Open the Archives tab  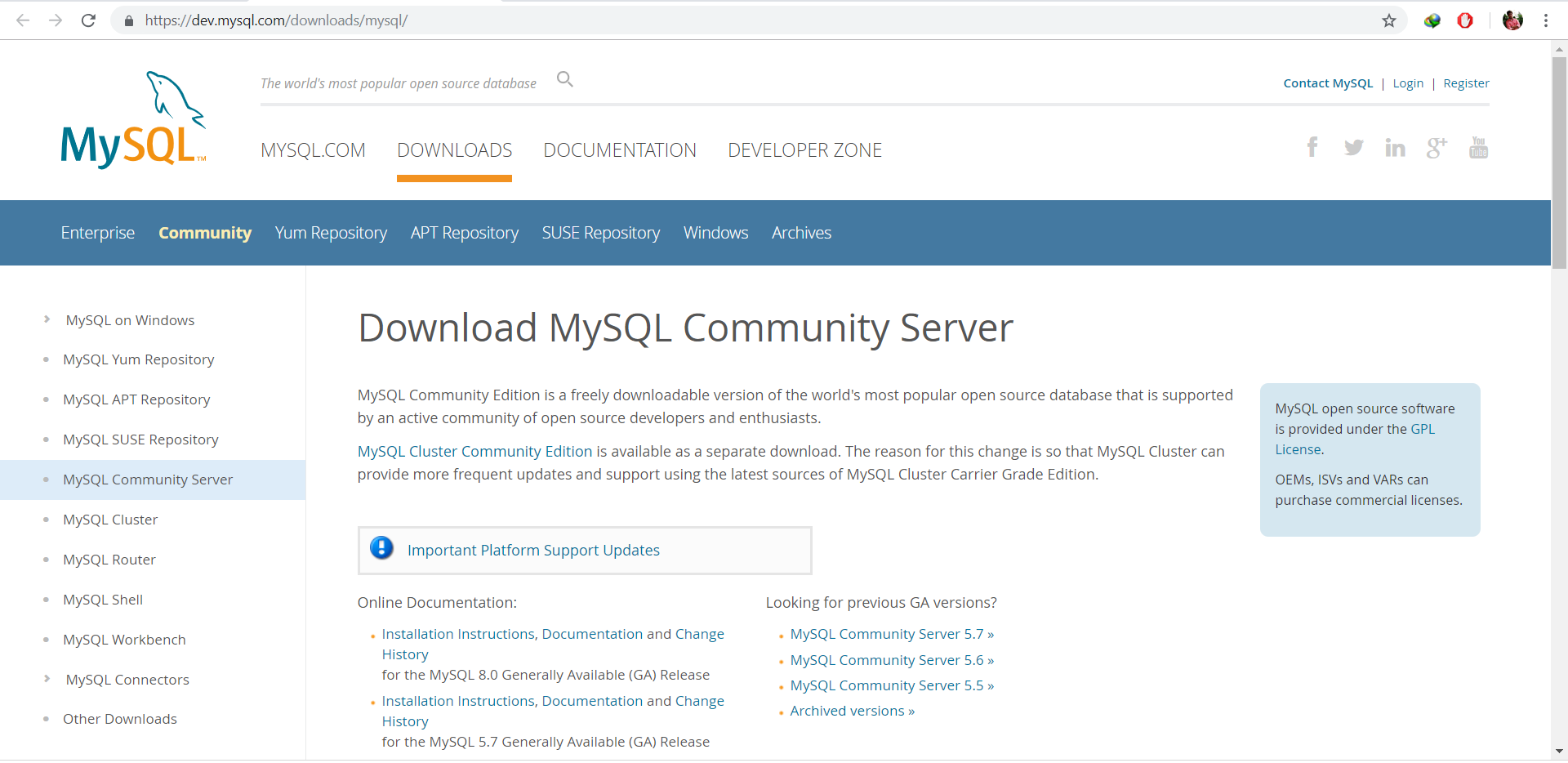pyautogui.click(x=801, y=233)
